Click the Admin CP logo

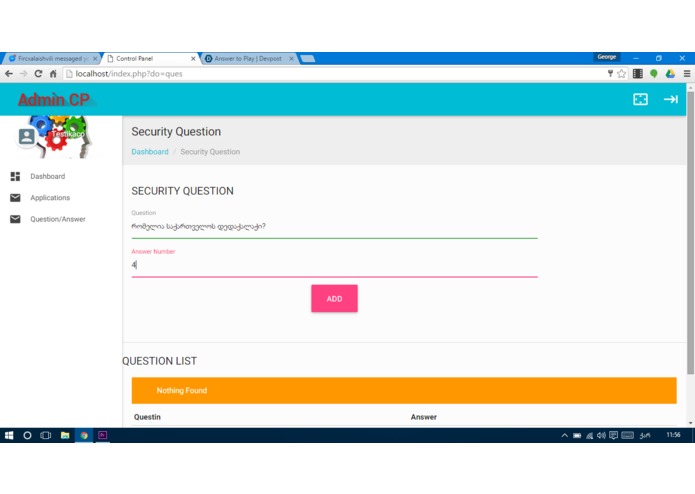(x=54, y=100)
